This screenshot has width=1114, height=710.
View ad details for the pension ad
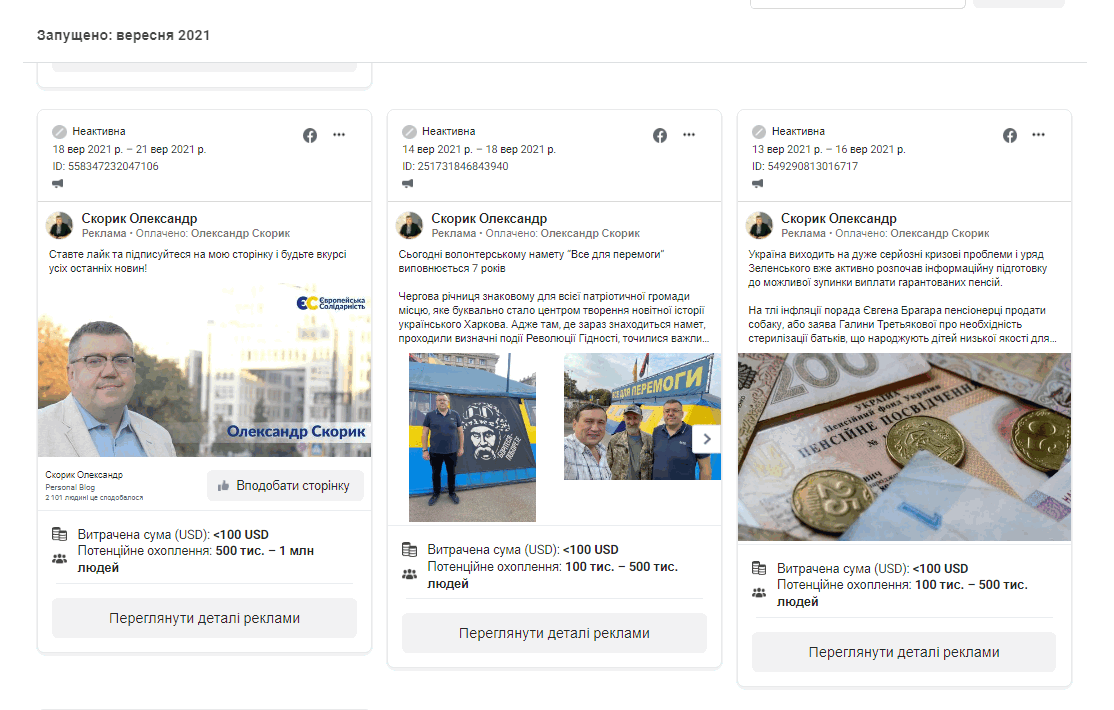pyautogui.click(x=904, y=652)
